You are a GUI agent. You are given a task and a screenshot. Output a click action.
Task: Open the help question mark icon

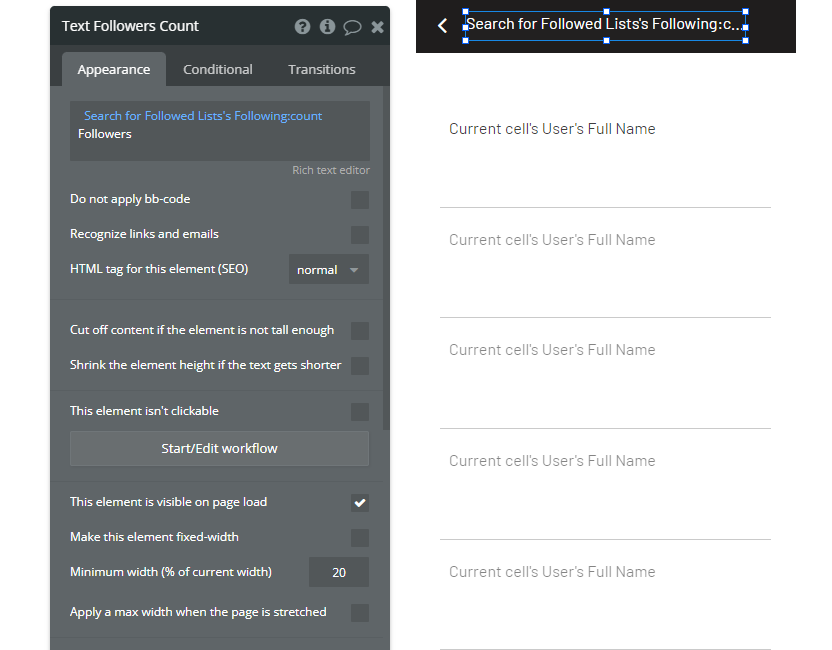click(x=302, y=27)
